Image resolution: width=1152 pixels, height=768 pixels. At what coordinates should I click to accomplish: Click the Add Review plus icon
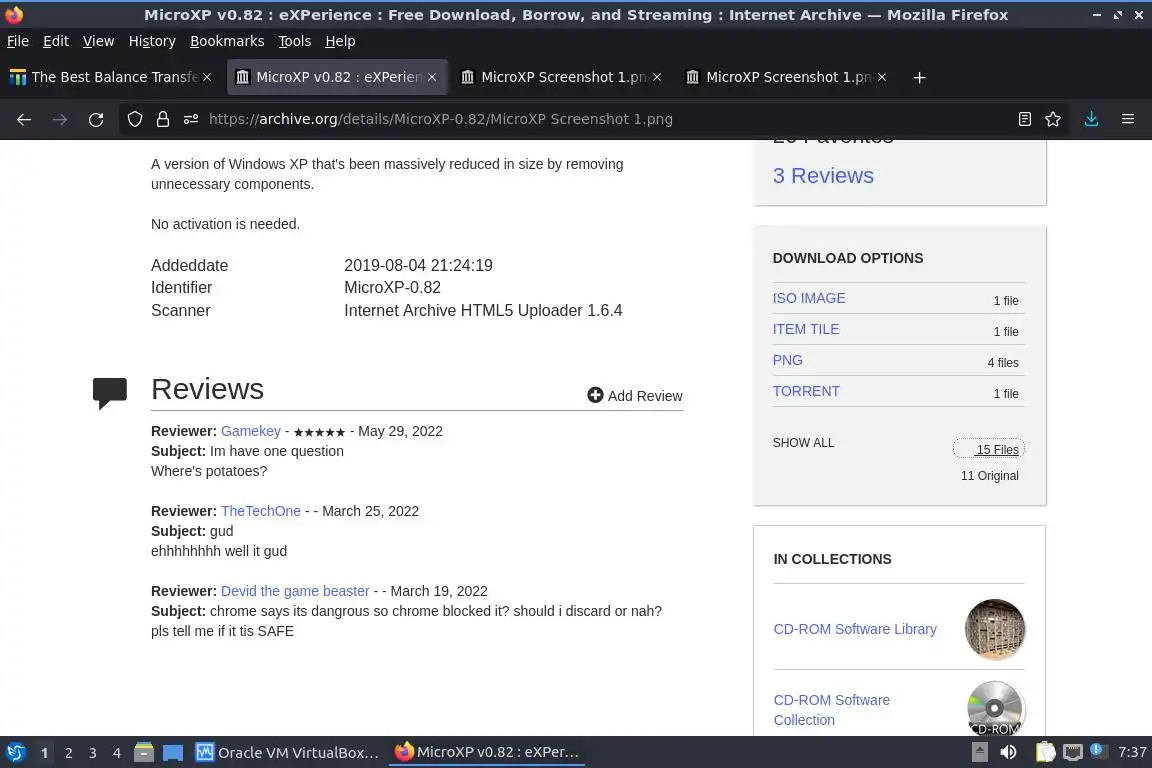point(595,395)
